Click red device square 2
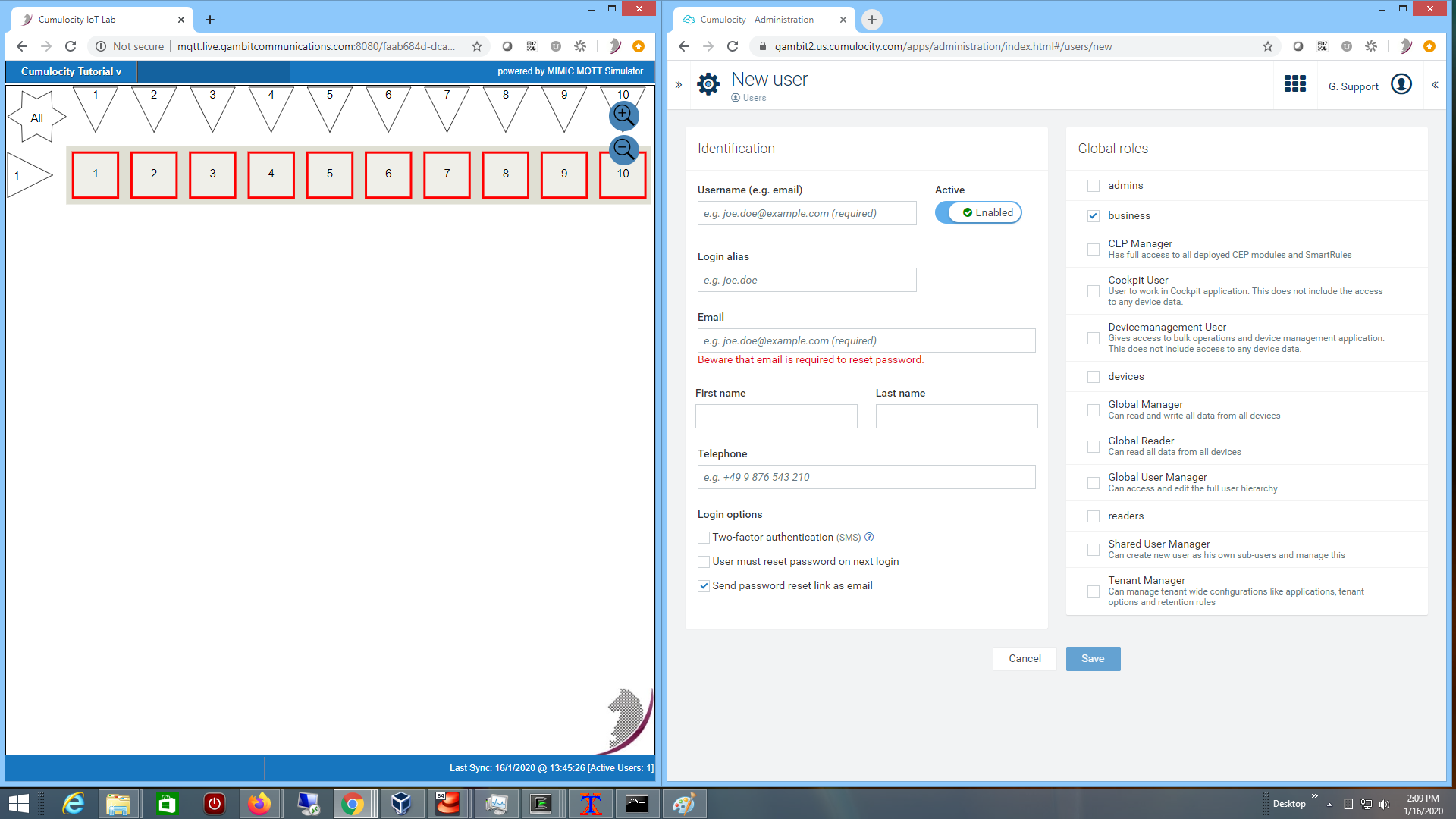The height and width of the screenshot is (819, 1456). pyautogui.click(x=154, y=174)
